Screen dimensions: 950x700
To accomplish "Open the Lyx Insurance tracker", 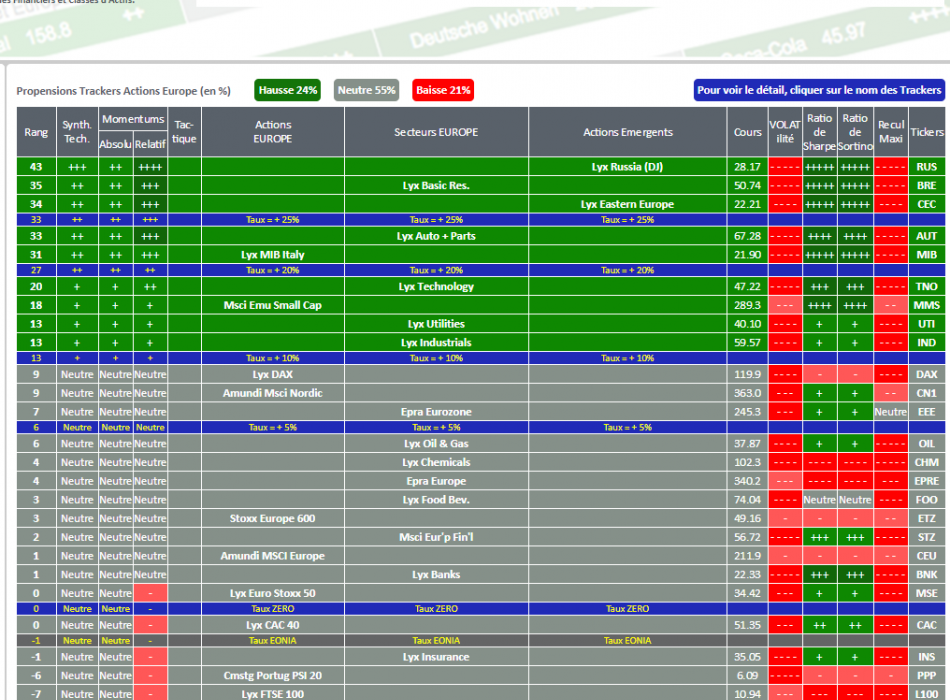I will coord(436,656).
